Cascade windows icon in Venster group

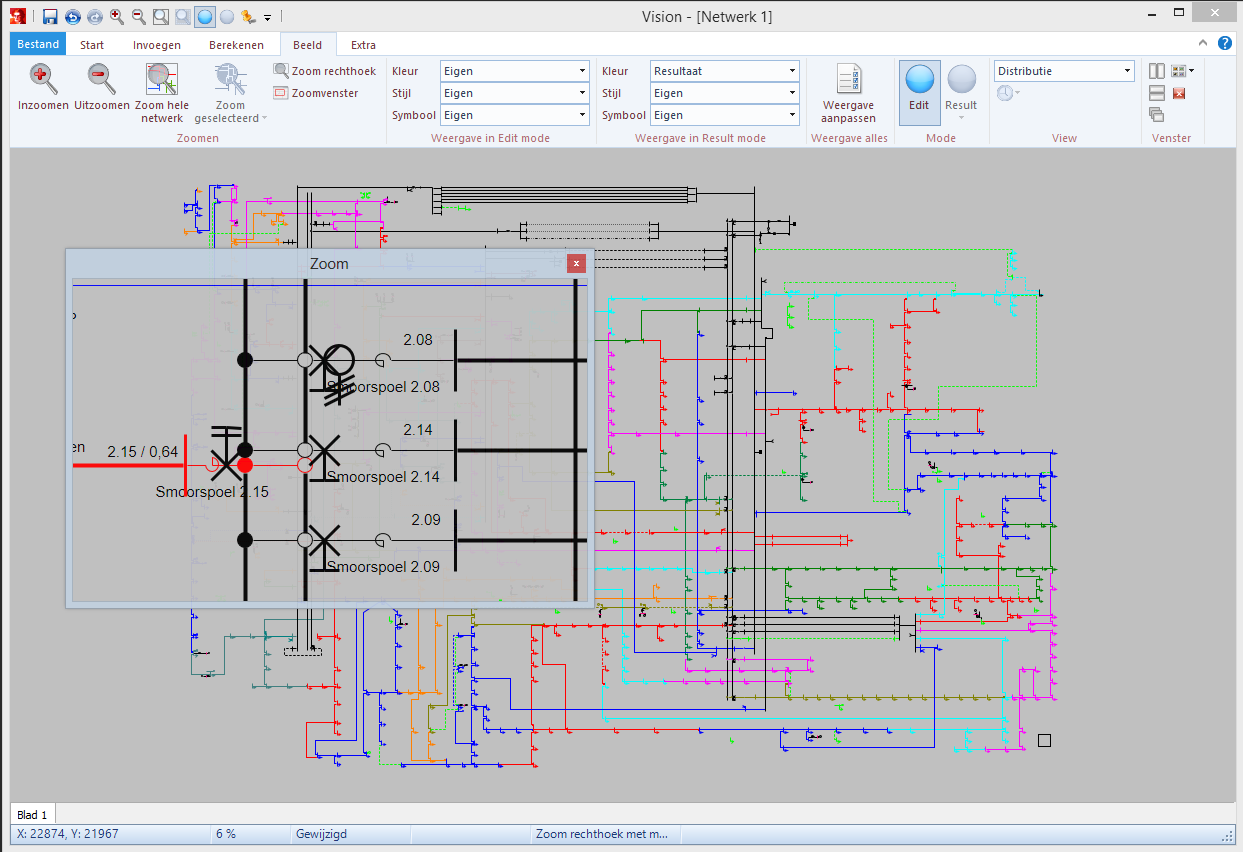(1156, 115)
